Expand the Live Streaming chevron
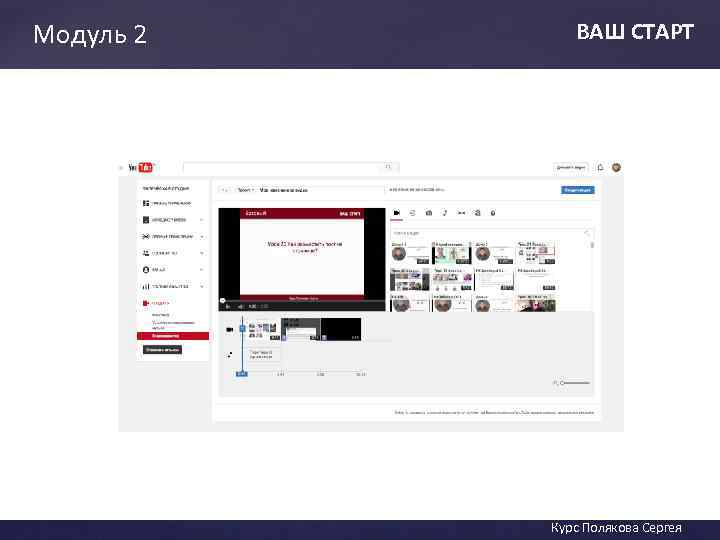 coord(201,236)
